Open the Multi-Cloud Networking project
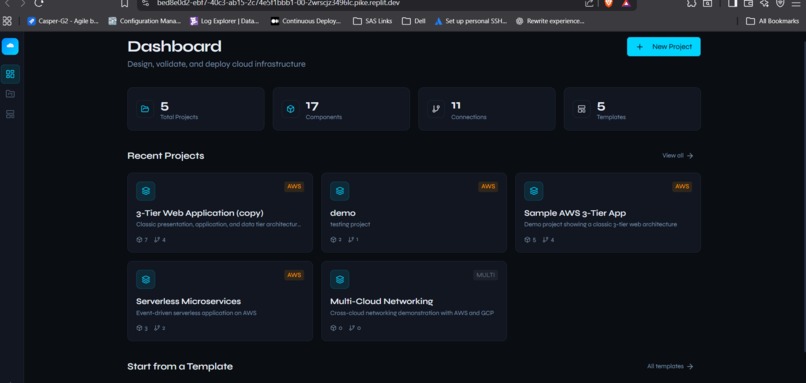 click(381, 301)
